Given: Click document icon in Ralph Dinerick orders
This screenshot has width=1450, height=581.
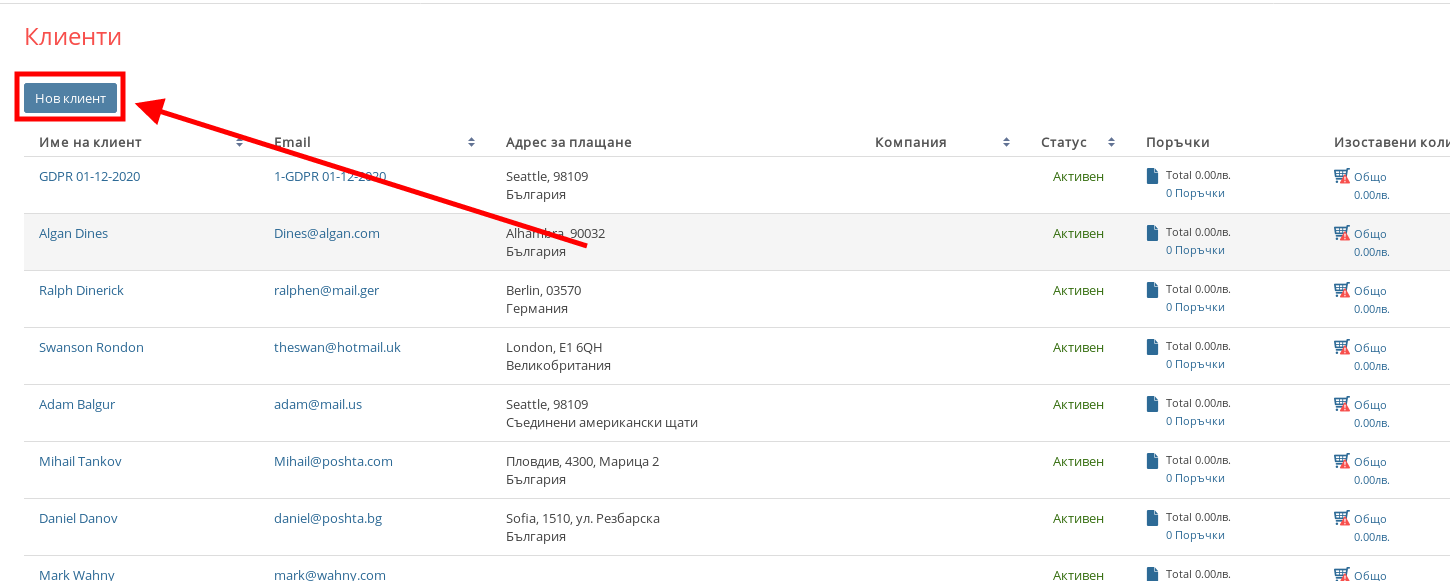Looking at the screenshot, I should pyautogui.click(x=1152, y=290).
